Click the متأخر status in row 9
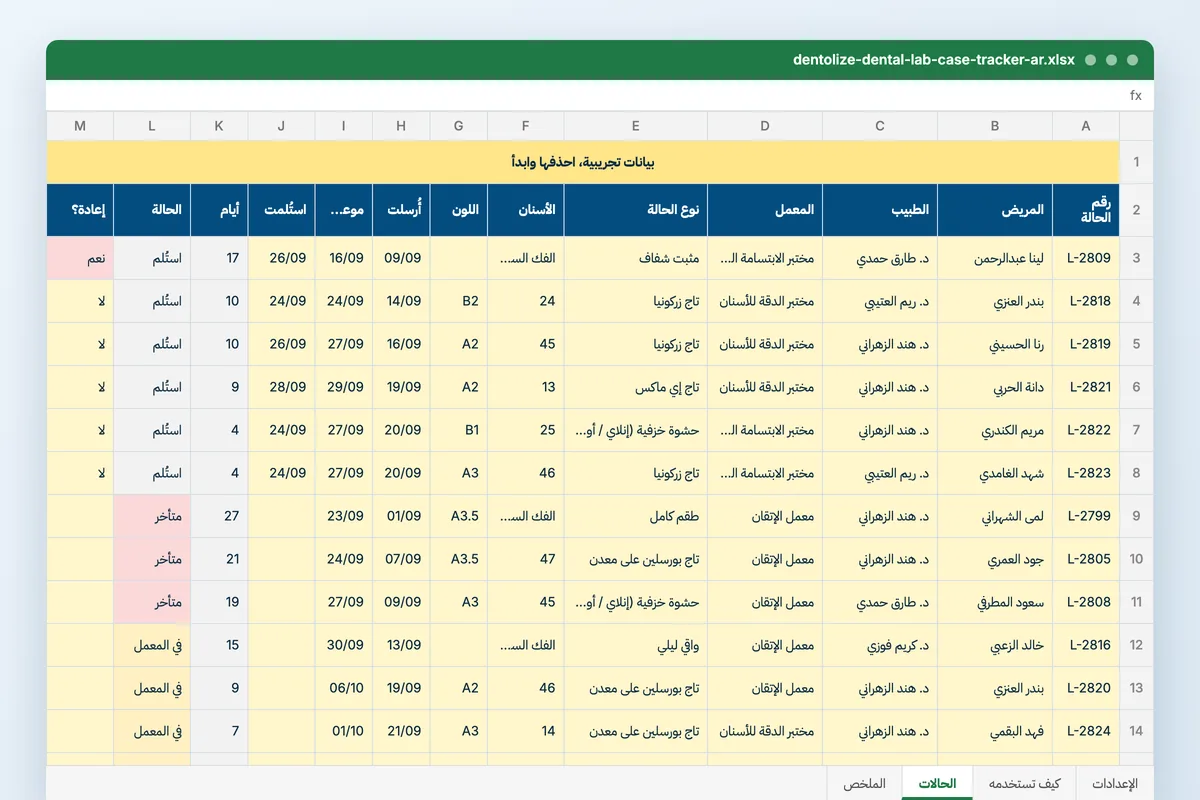Screen dimensions: 1200x800 pos(151,516)
